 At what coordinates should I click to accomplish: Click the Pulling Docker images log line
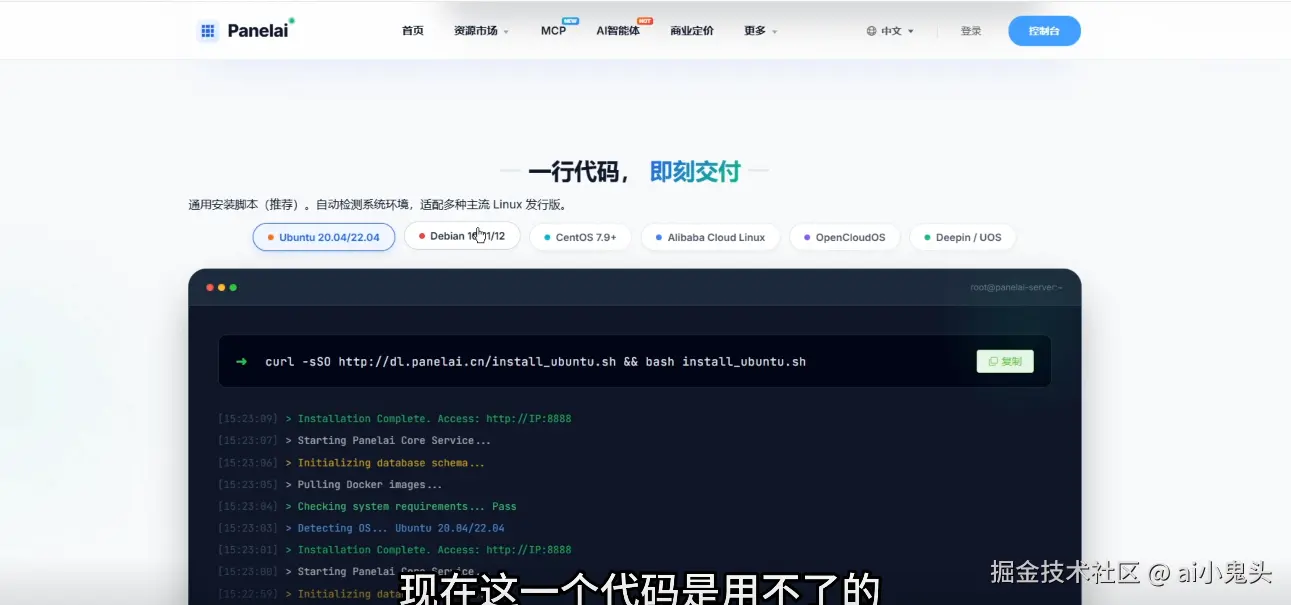tap(330, 485)
